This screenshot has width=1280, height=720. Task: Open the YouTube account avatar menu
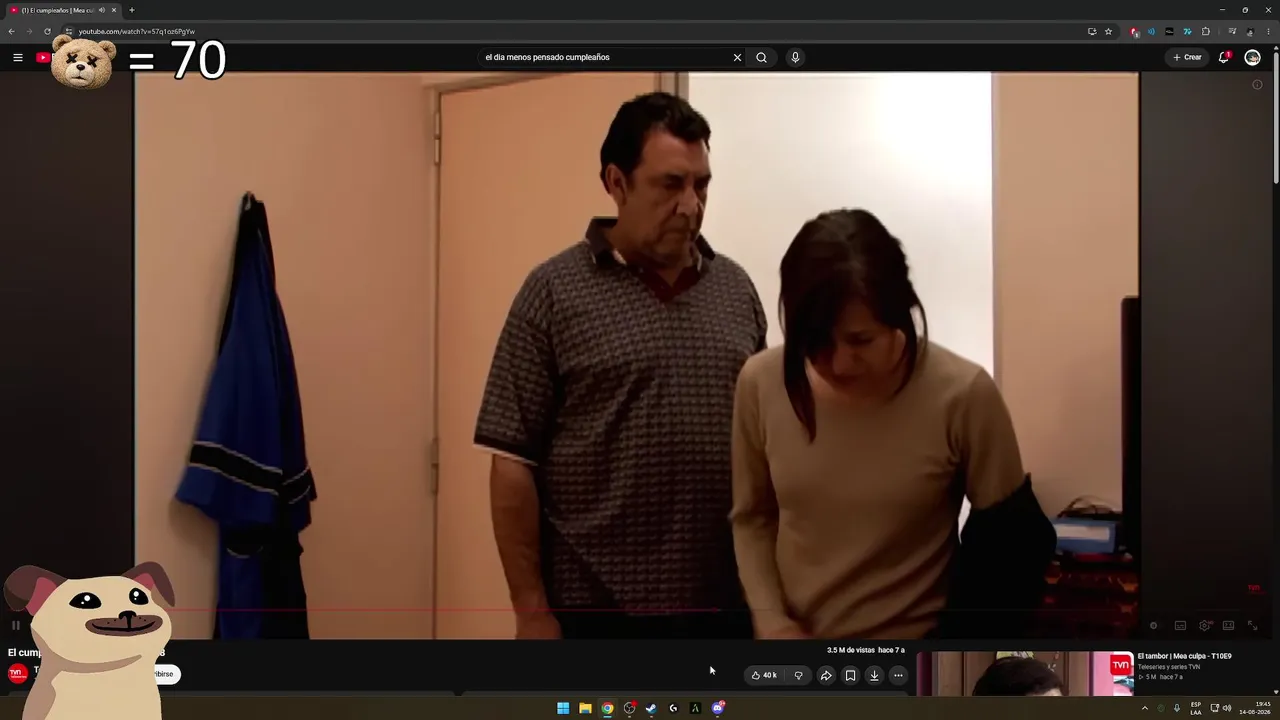pos(1252,57)
